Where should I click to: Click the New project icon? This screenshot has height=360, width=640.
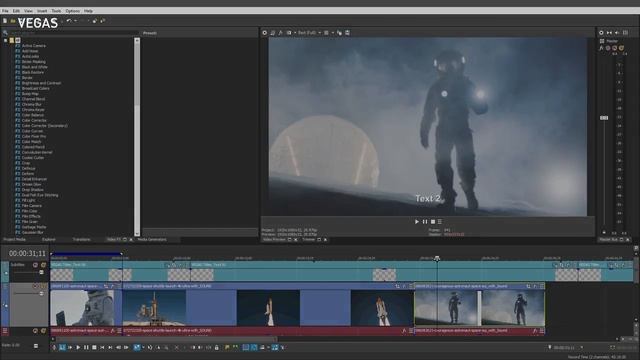(5, 21)
